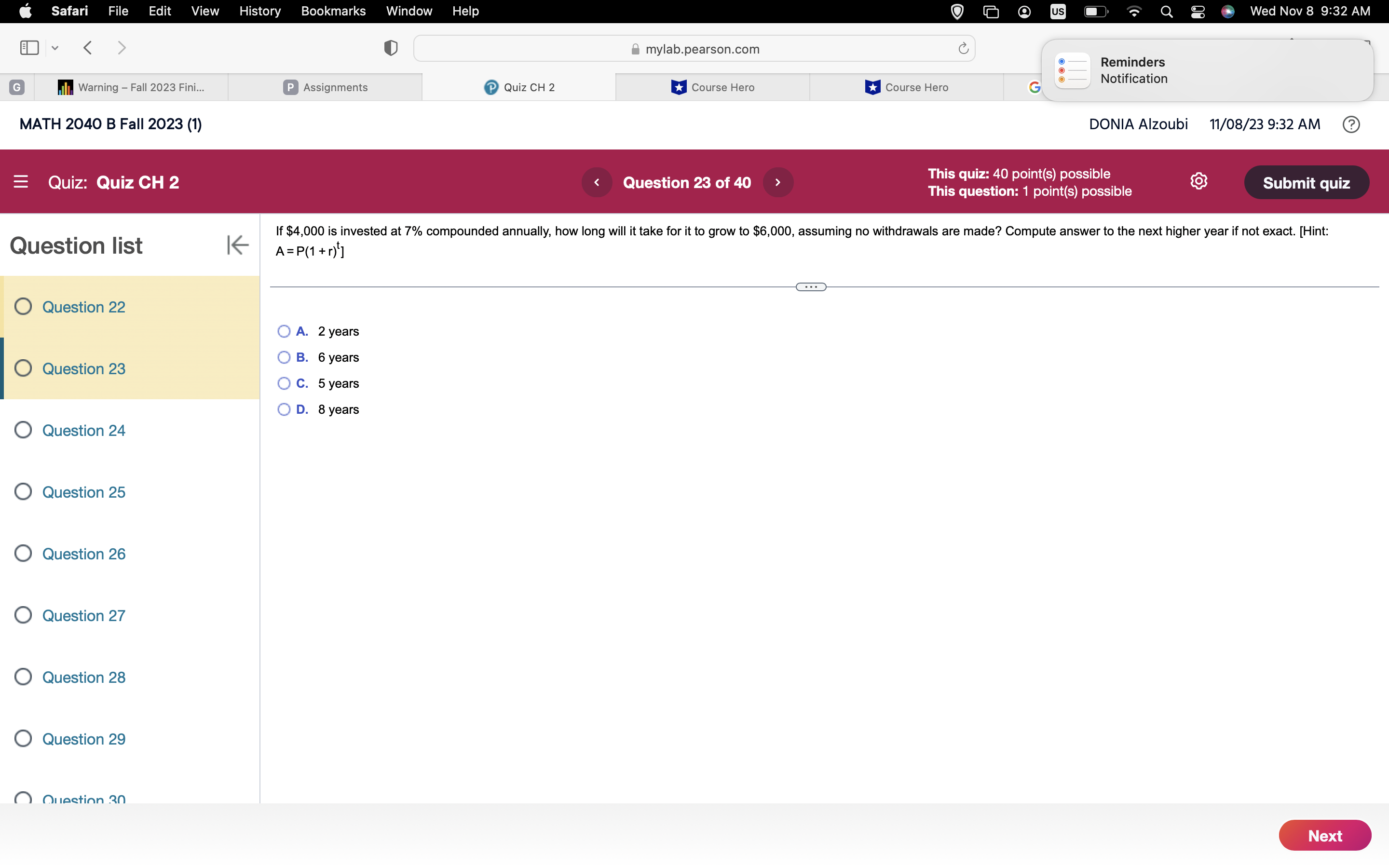Image resolution: width=1389 pixels, height=868 pixels.
Task: Go to previous question chevron in header
Action: (597, 183)
